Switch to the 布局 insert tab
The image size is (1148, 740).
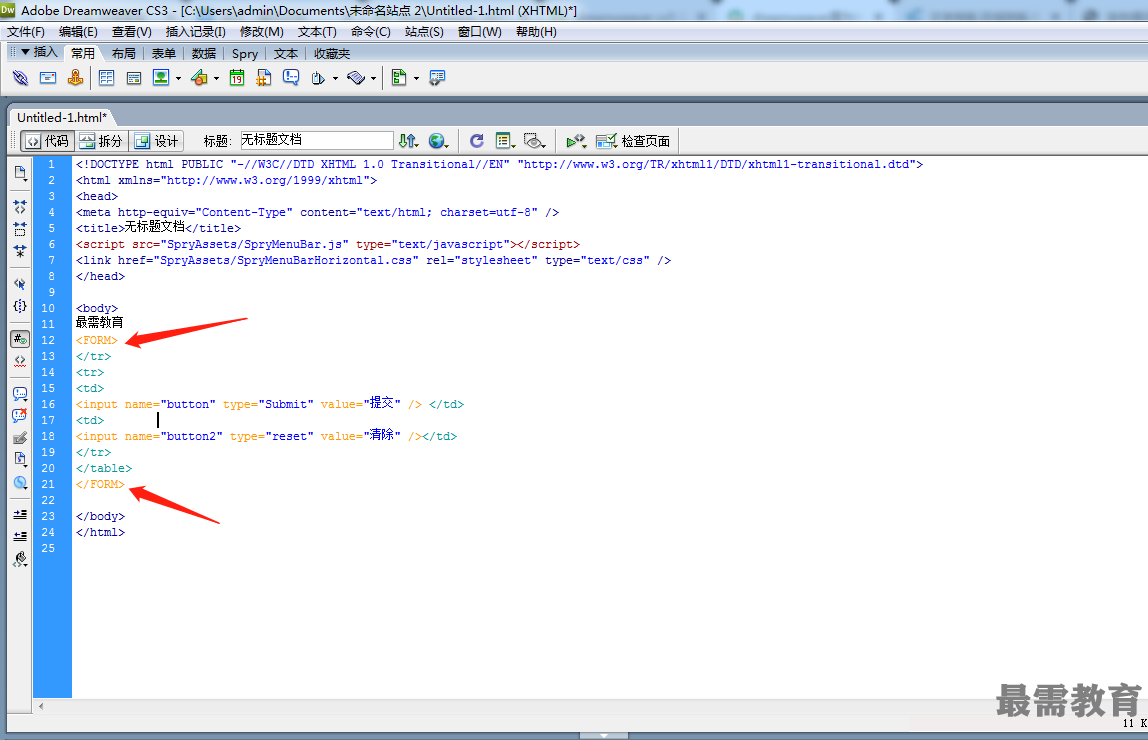point(123,53)
